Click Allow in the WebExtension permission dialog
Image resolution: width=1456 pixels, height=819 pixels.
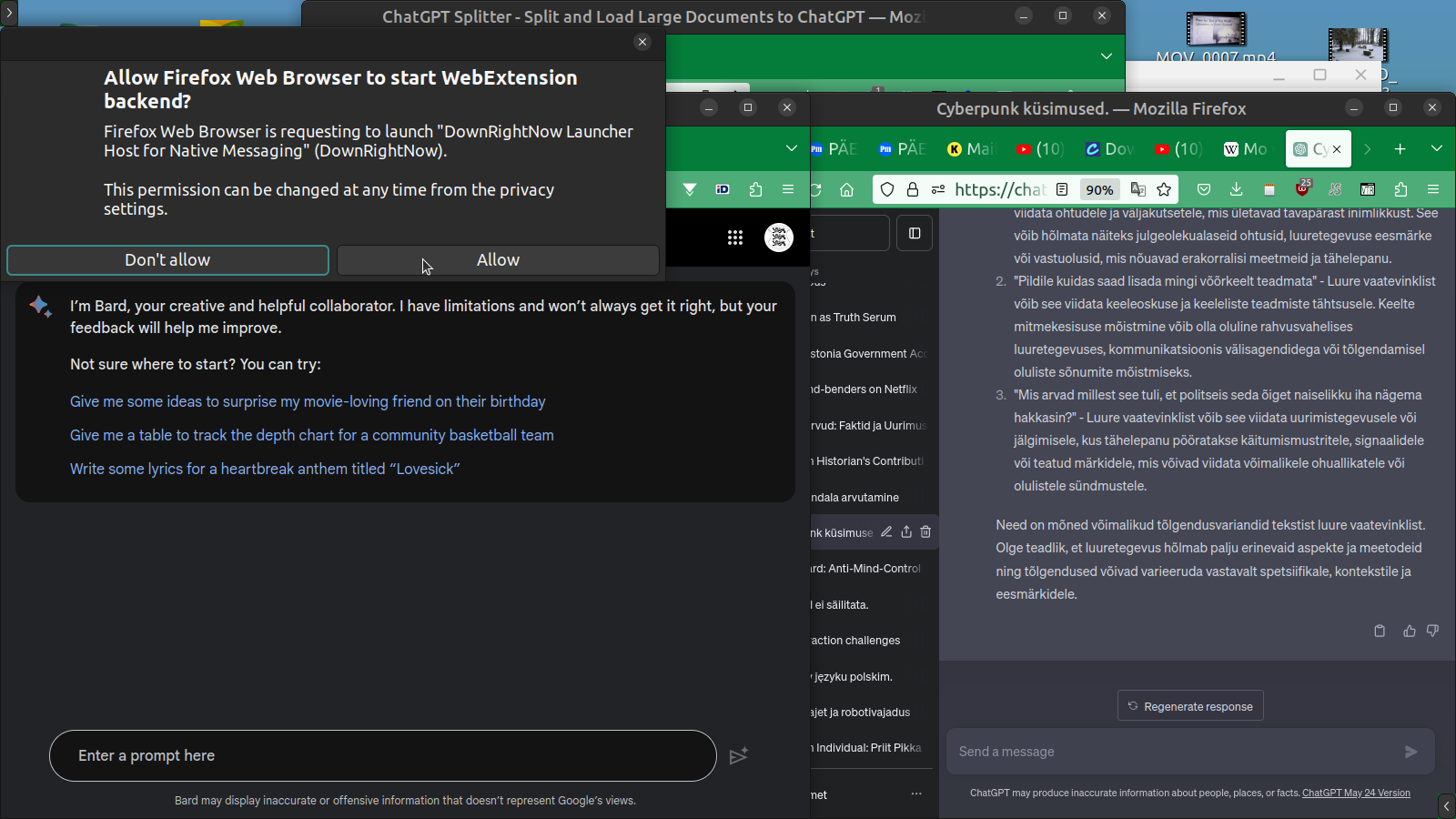coord(498,260)
